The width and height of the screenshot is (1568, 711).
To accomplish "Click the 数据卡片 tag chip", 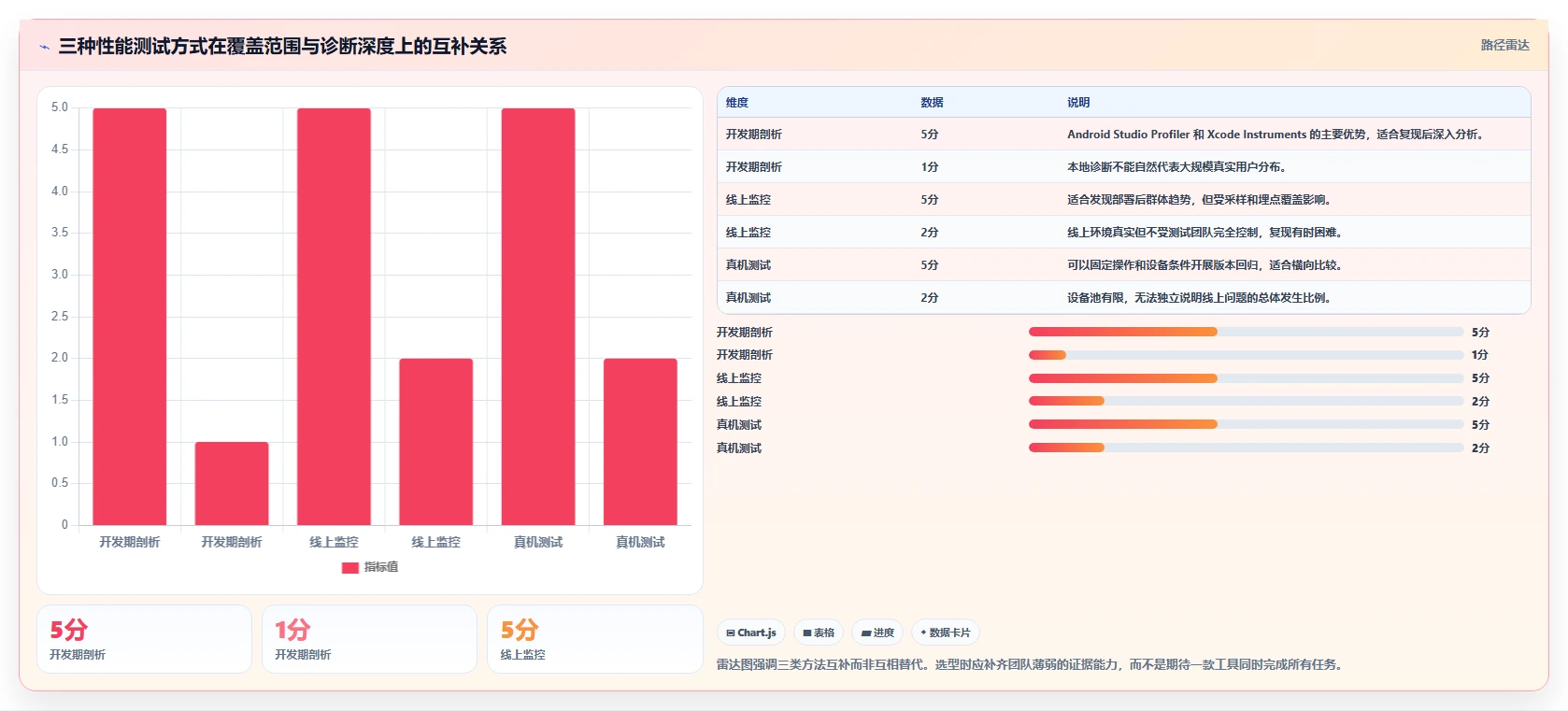I will point(945,633).
